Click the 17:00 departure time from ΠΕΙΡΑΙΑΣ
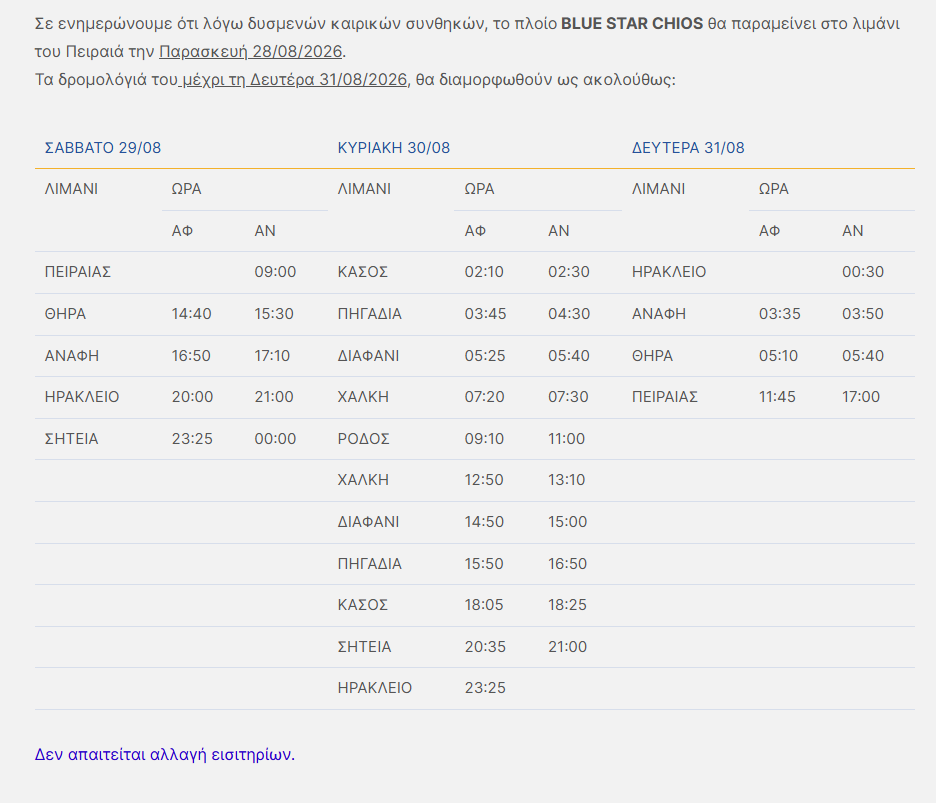The width and height of the screenshot is (936, 803). pos(861,397)
